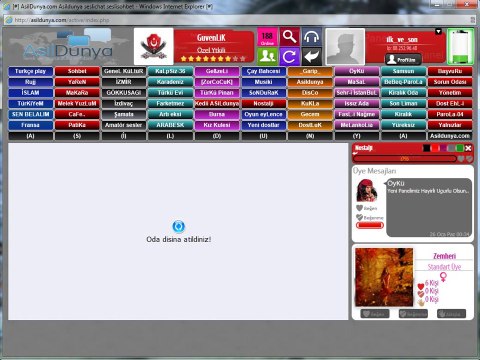
Task: Click the red heart next to 6 Kişi
Action: (421, 286)
